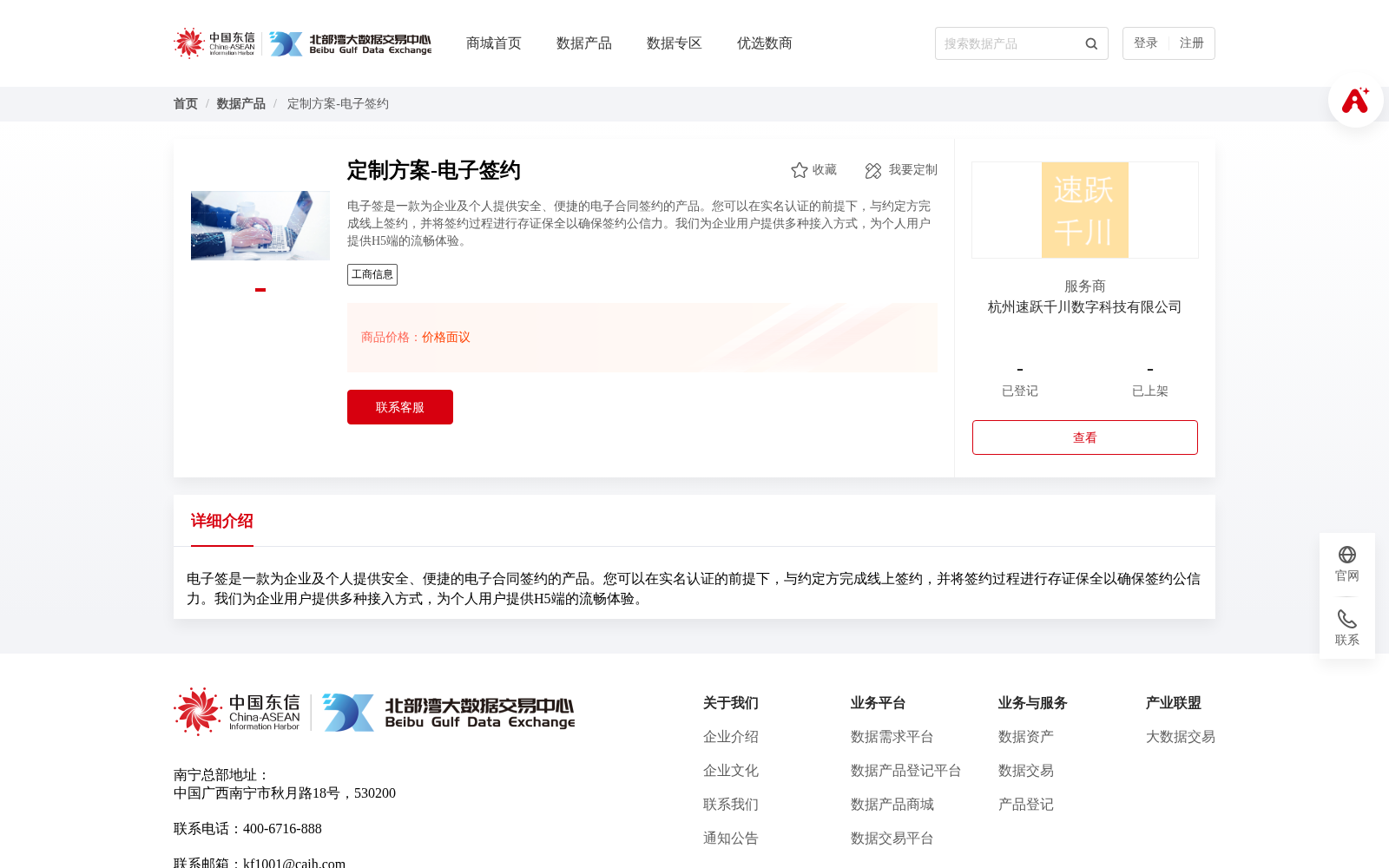
Task: Click the 价格面议 price text
Action: point(446,338)
